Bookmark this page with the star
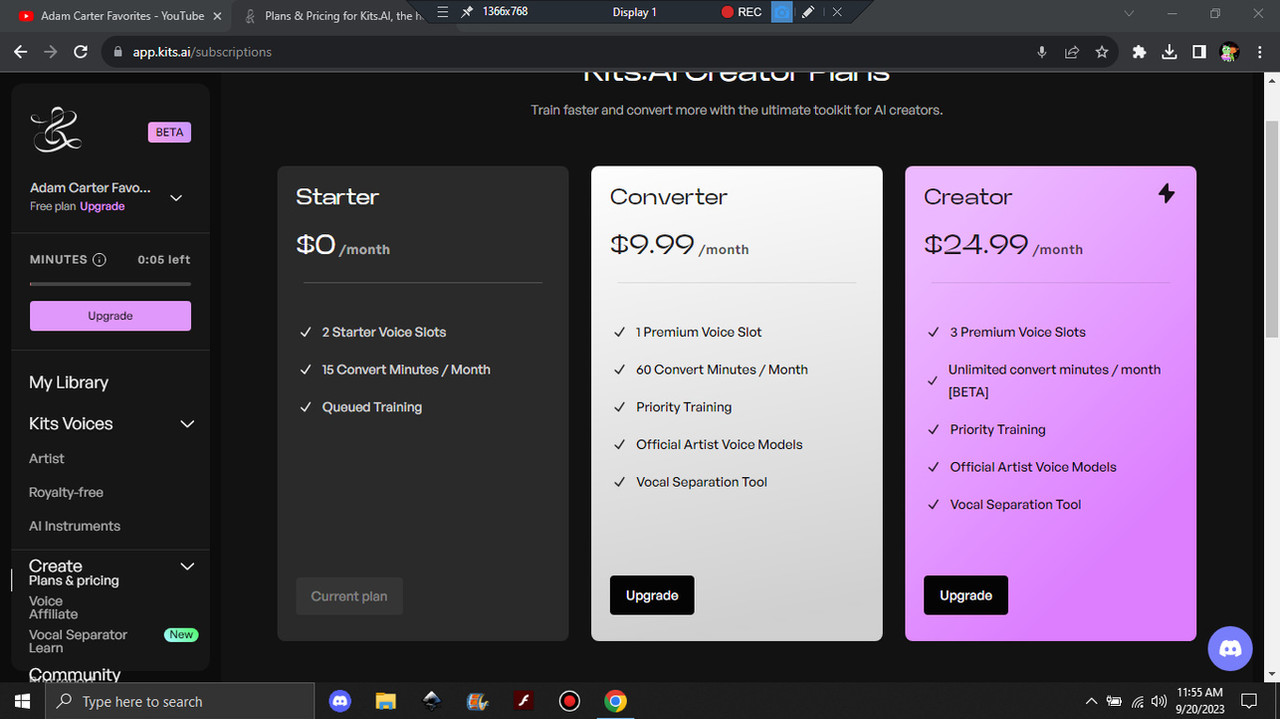Image resolution: width=1280 pixels, height=719 pixels. (x=1102, y=52)
